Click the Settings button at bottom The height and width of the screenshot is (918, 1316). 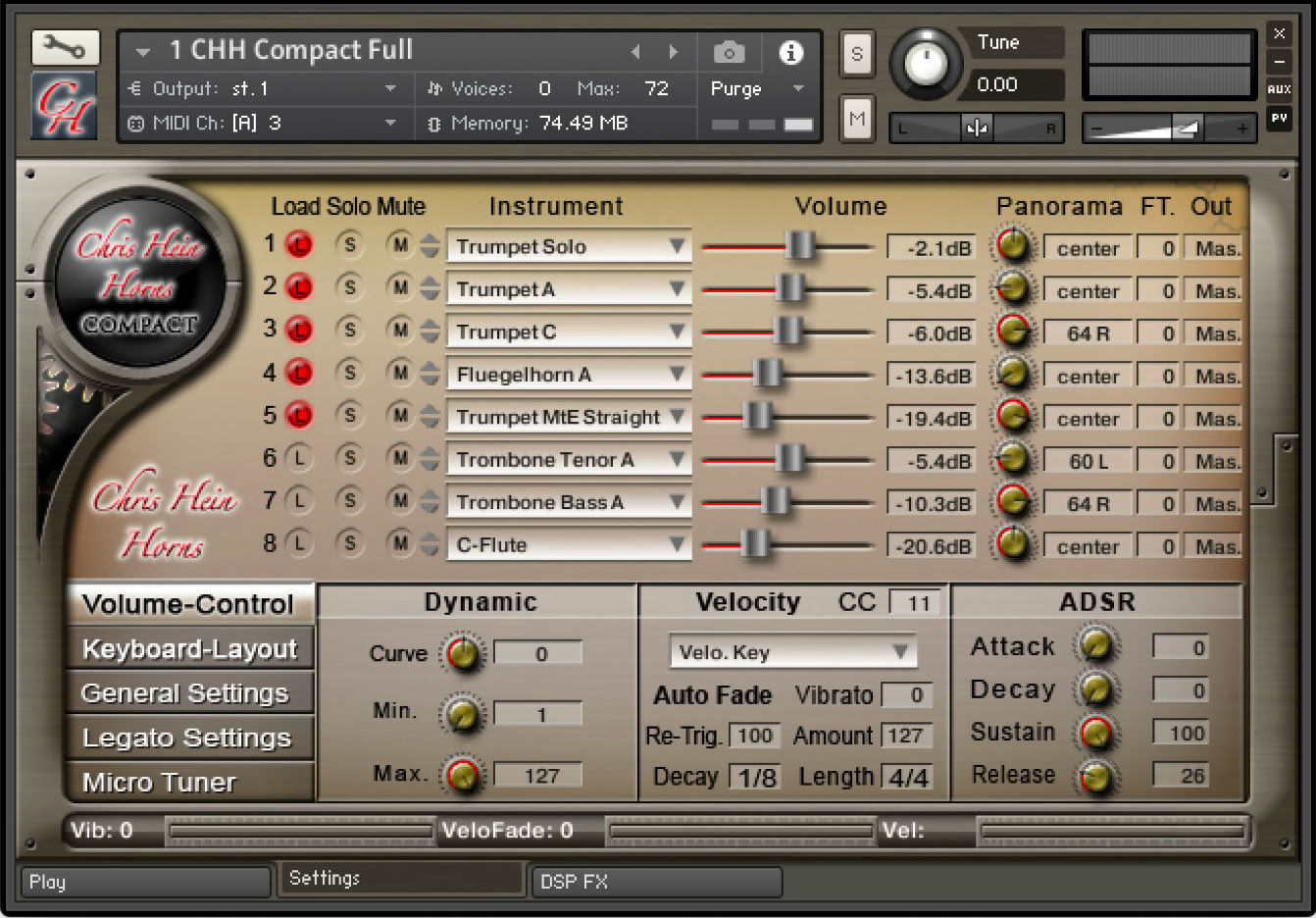click(400, 879)
